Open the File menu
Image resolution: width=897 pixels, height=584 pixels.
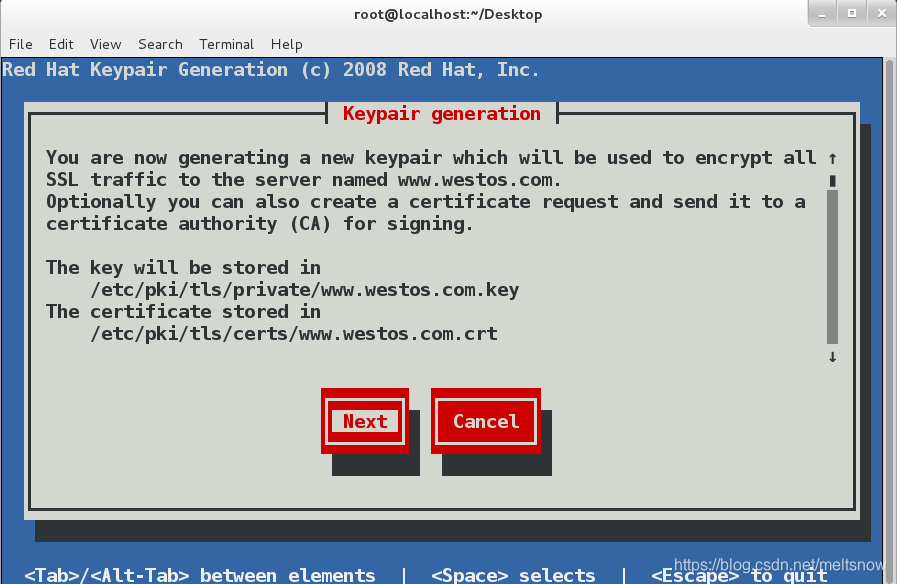tap(21, 44)
